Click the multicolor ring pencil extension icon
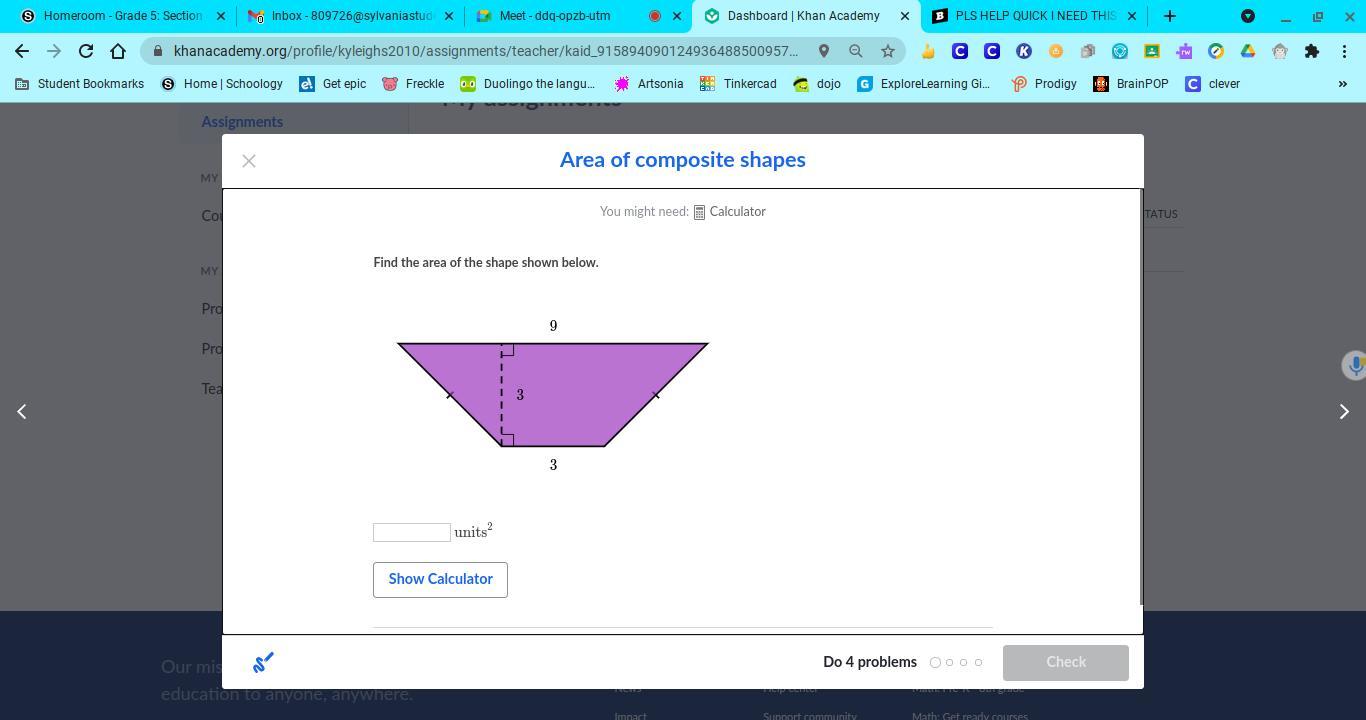 pos(1216,51)
